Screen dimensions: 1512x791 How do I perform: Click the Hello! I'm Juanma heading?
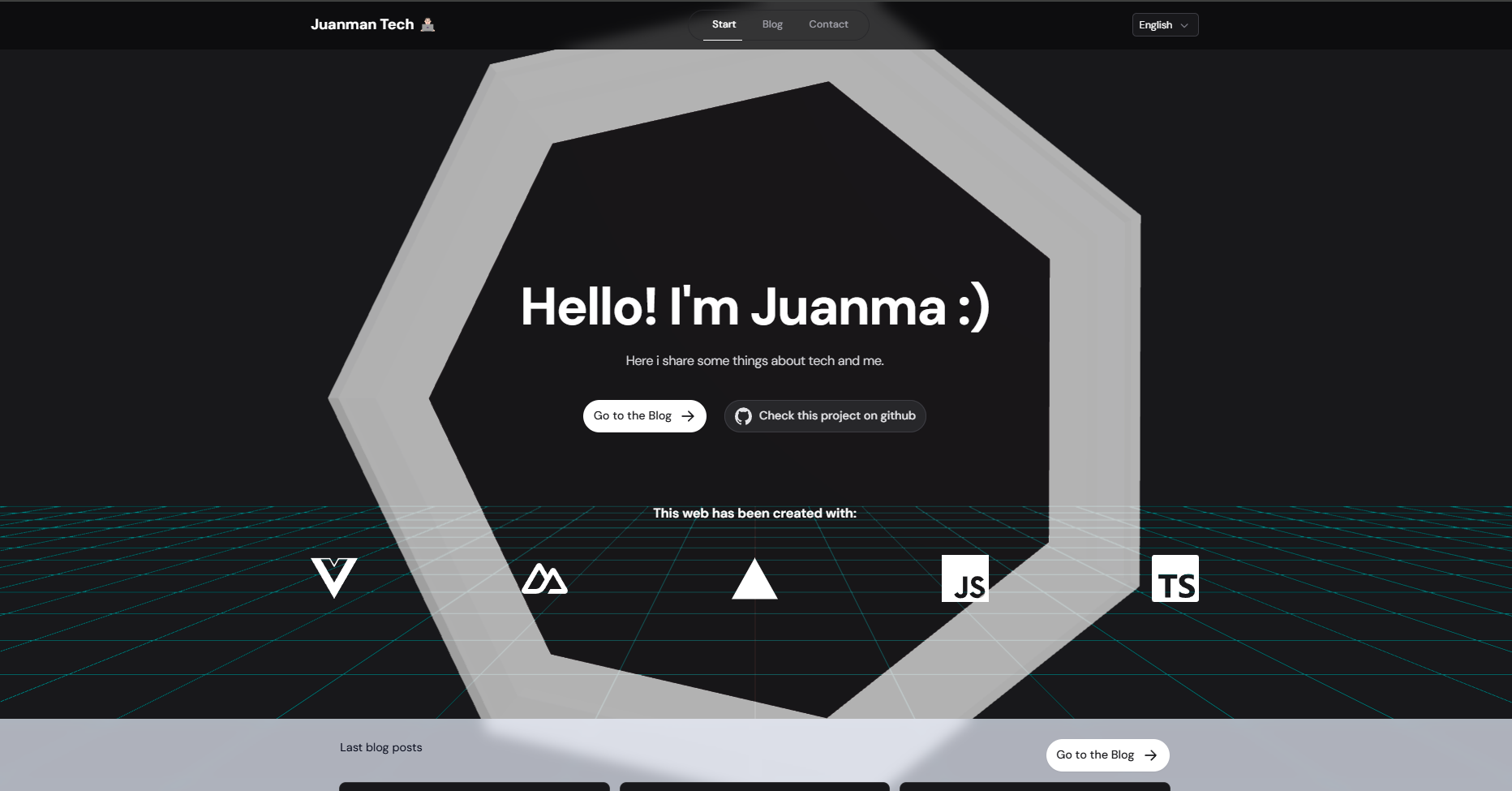pos(754,307)
